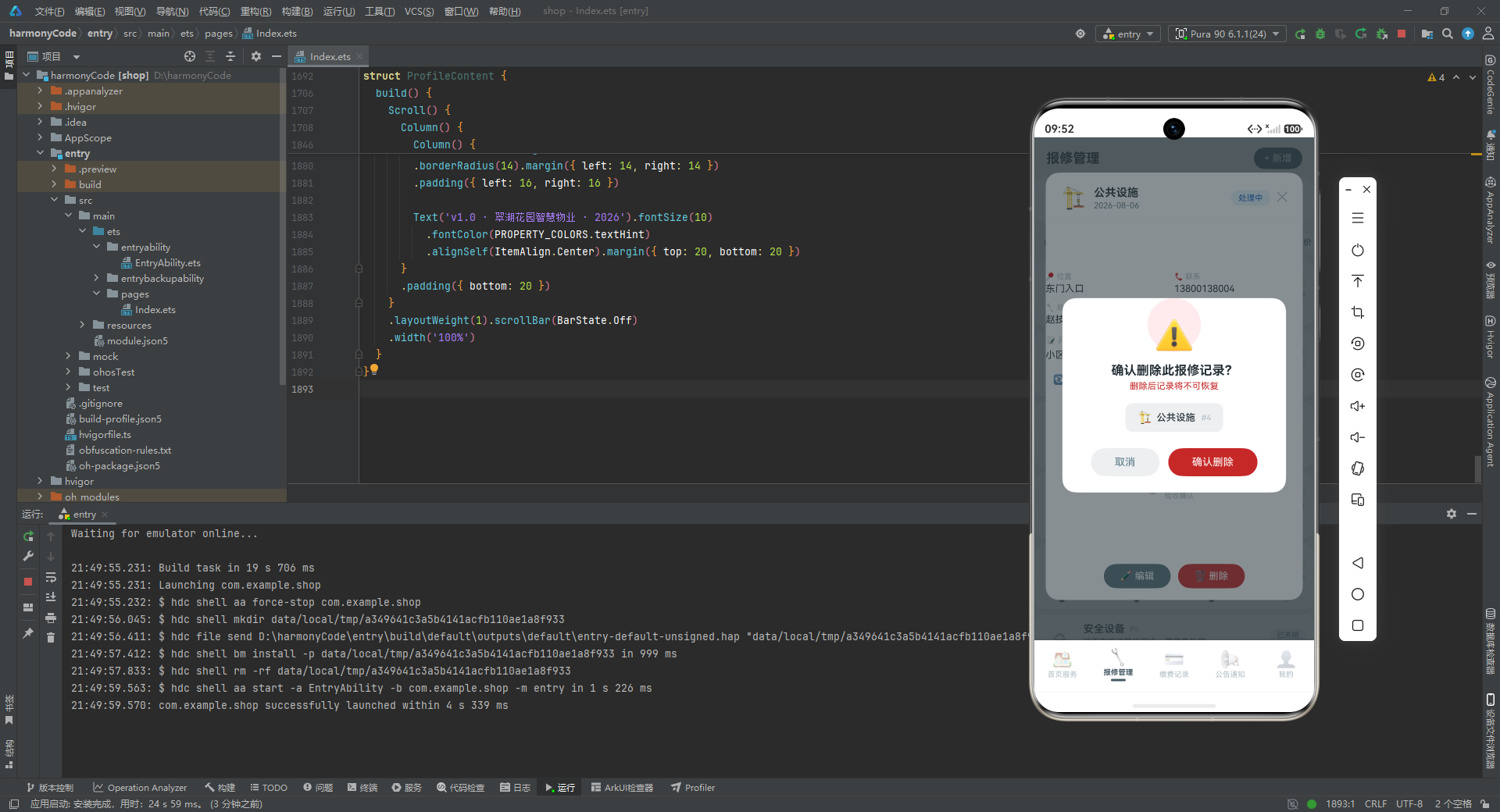Click the blue update arrow icon
1500x812 pixels.
[x=1468, y=34]
